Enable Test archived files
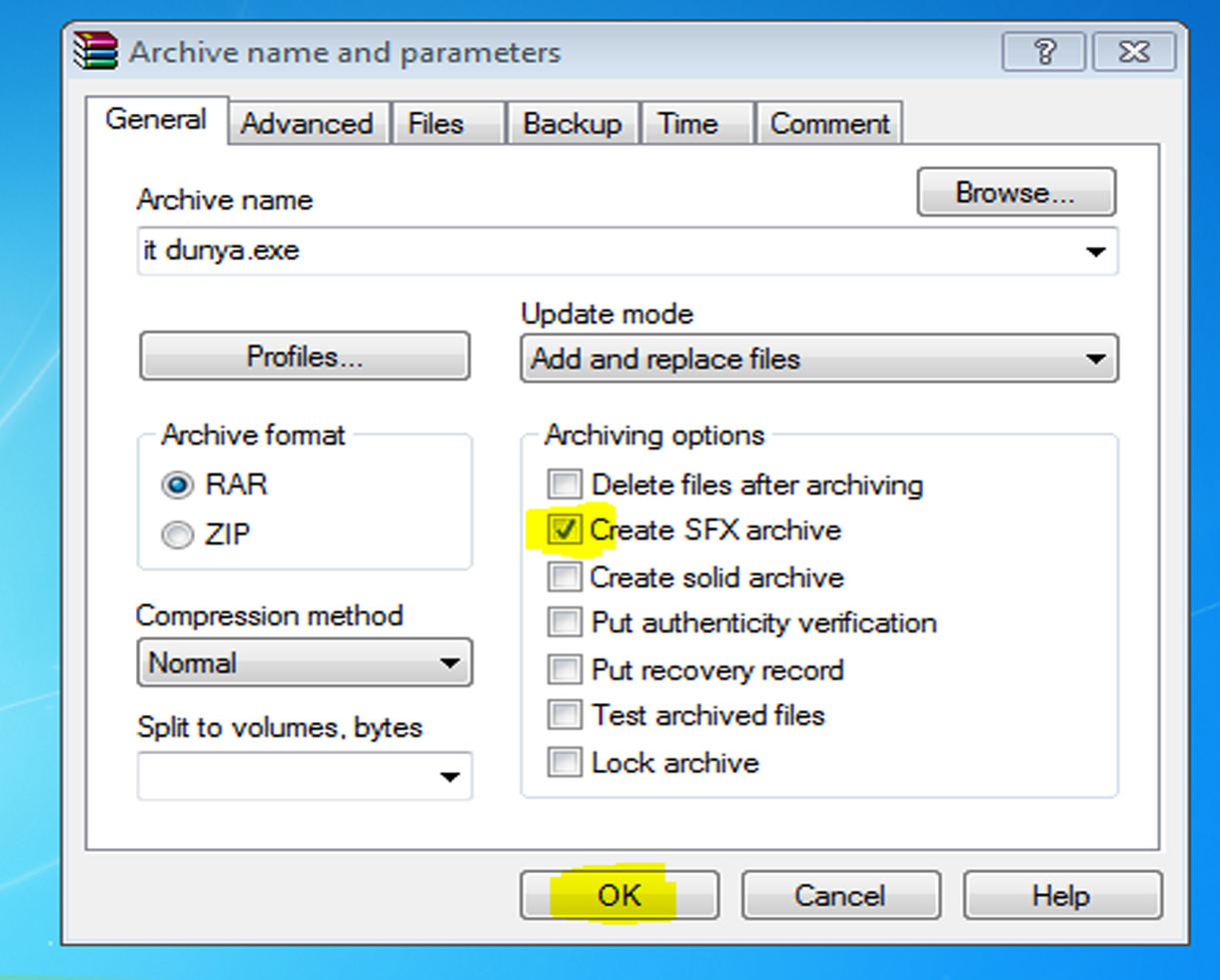The height and width of the screenshot is (980, 1220). pos(565,715)
